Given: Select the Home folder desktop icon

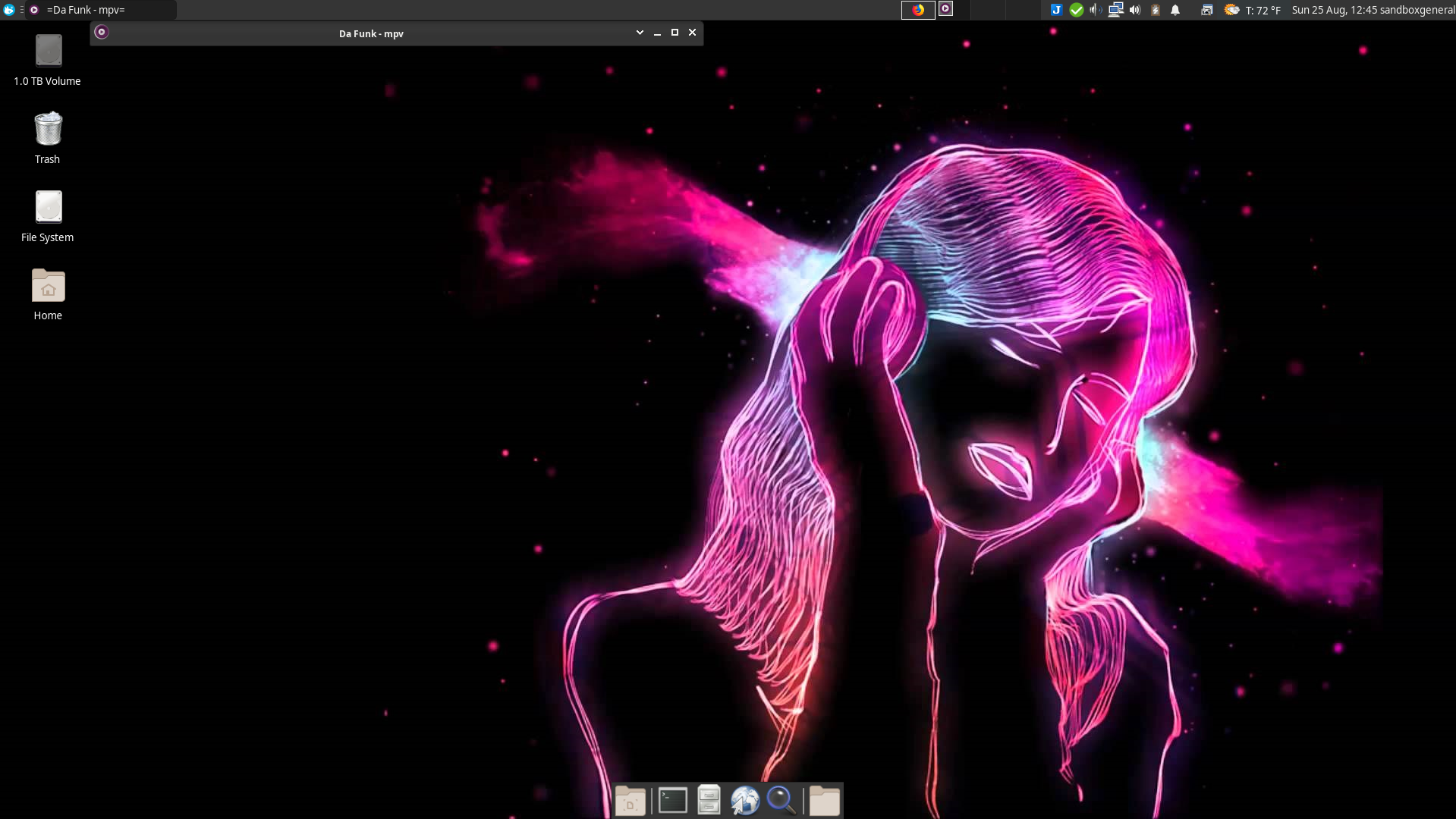Looking at the screenshot, I should coord(48,294).
